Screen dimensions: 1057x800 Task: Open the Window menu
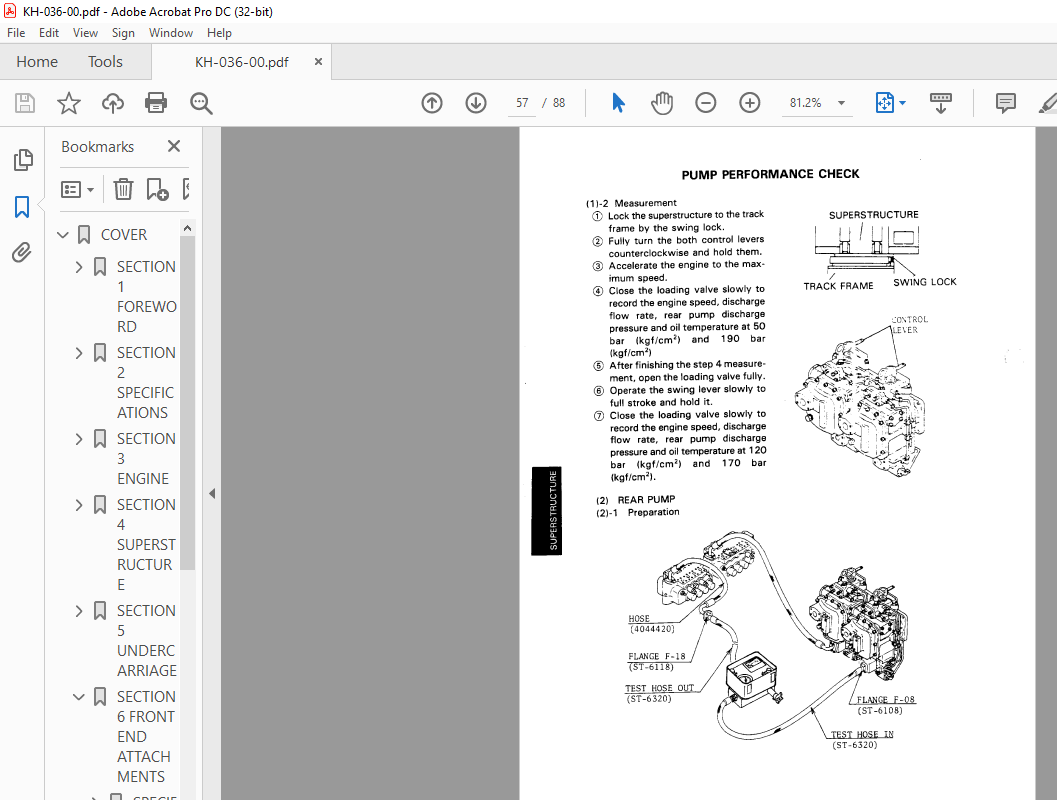[171, 32]
